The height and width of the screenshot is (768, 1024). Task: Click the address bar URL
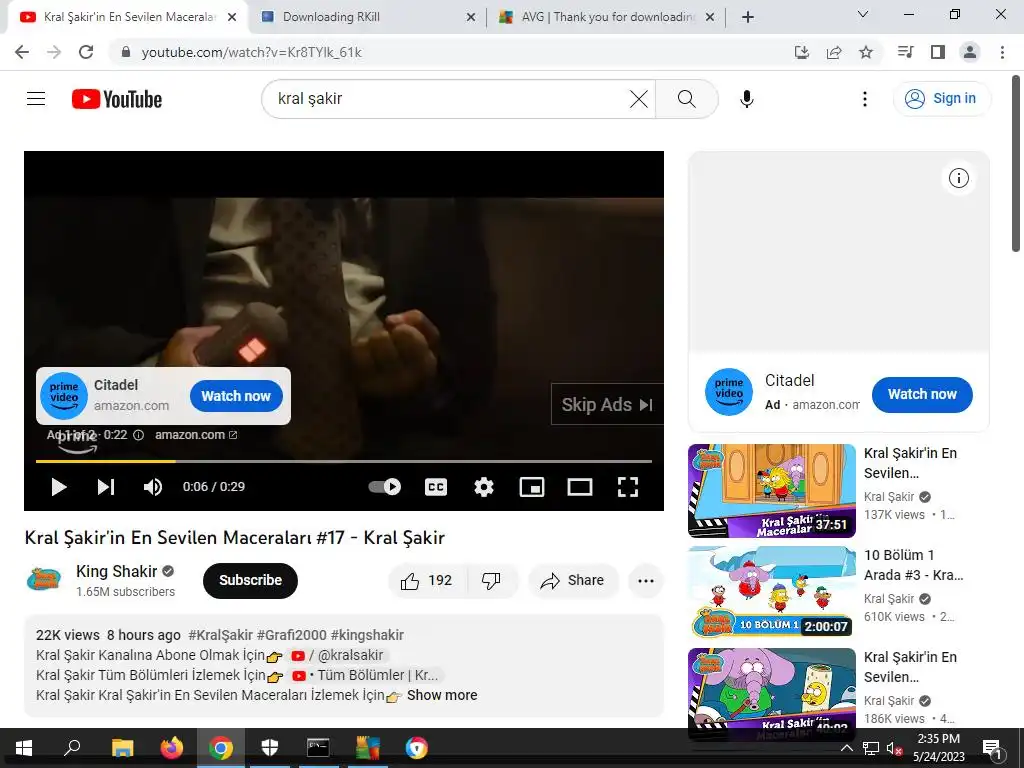(x=251, y=52)
